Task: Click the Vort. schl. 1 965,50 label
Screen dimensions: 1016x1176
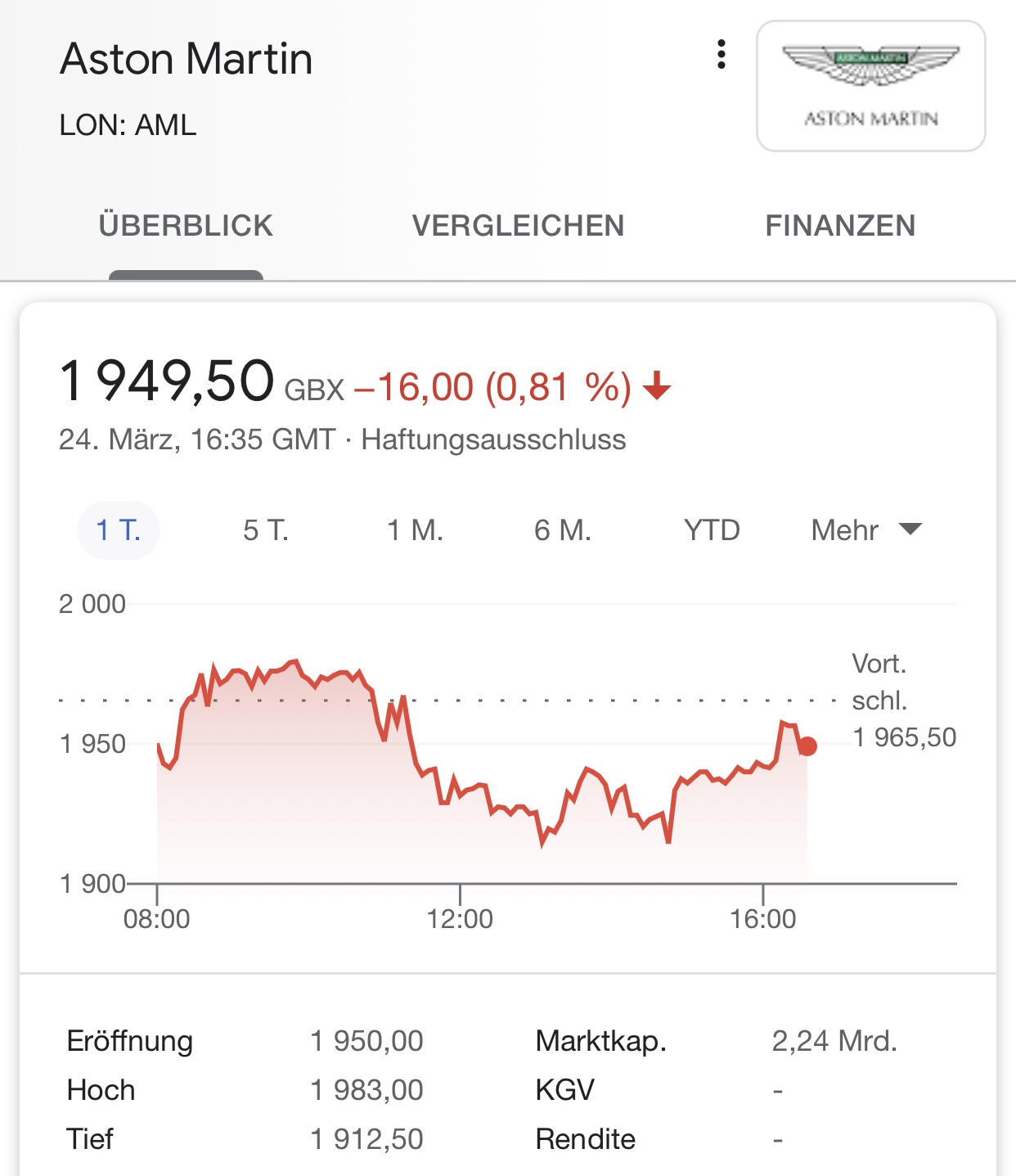Action: coord(904,701)
